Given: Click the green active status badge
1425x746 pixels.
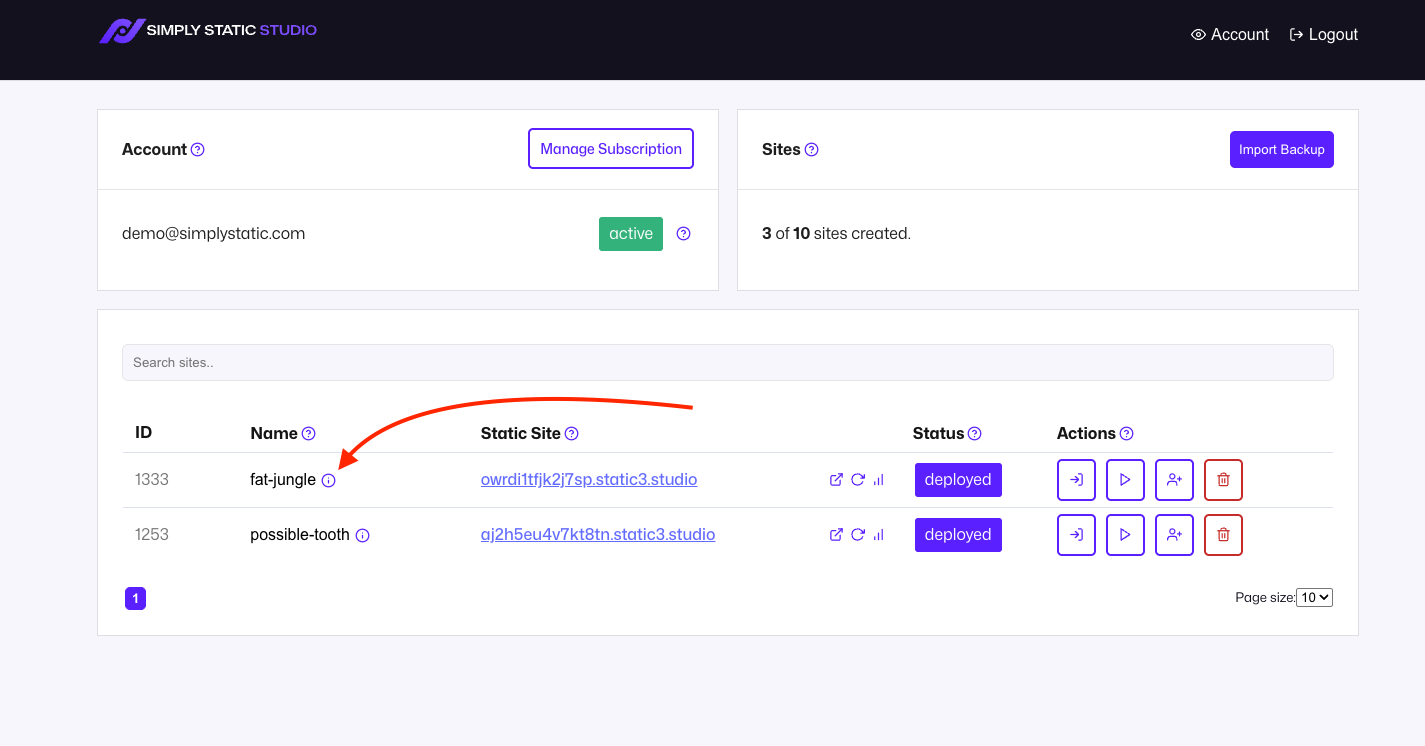Looking at the screenshot, I should tap(631, 234).
